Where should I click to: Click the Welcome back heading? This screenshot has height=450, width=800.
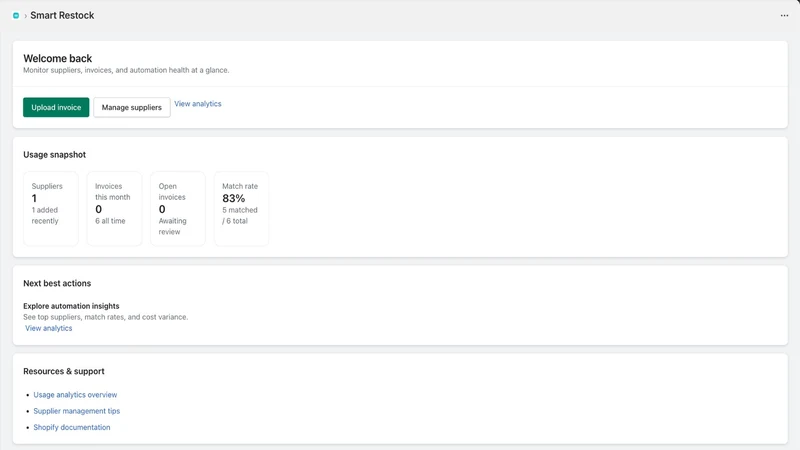coord(58,58)
